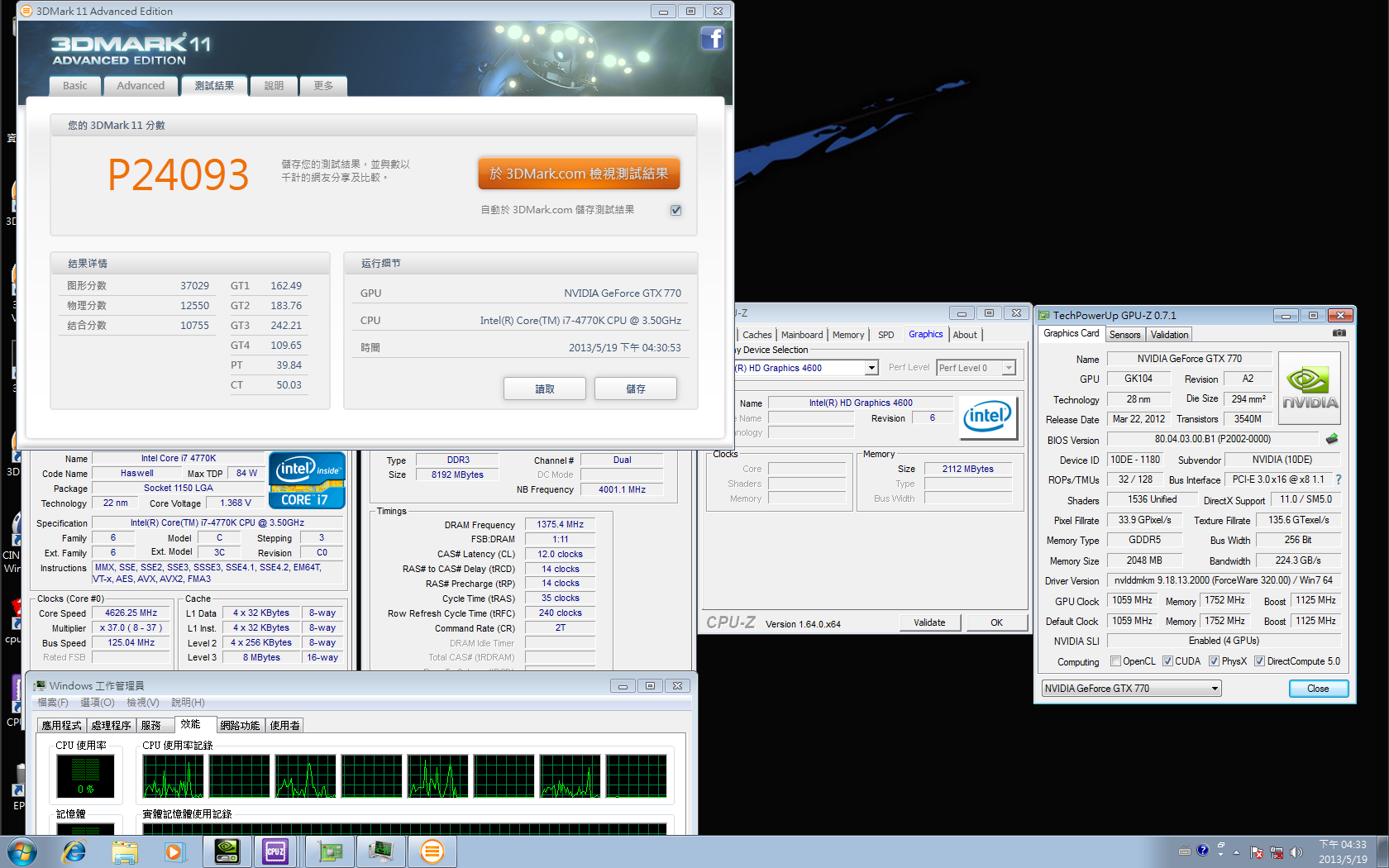
Task: Click the Intel logo in CPU-Z Graphics tab
Action: click(987, 417)
